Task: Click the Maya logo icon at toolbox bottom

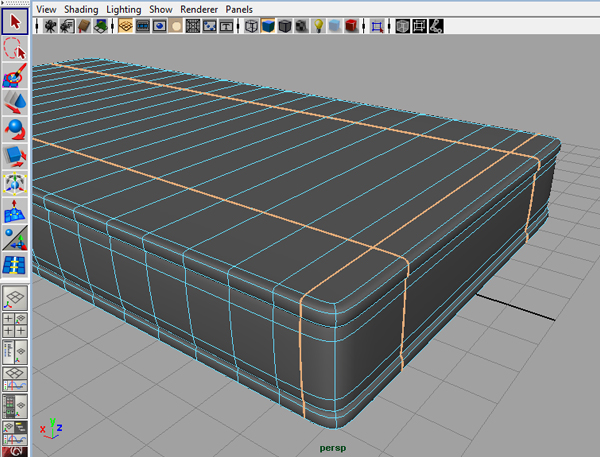Action: [x=15, y=452]
